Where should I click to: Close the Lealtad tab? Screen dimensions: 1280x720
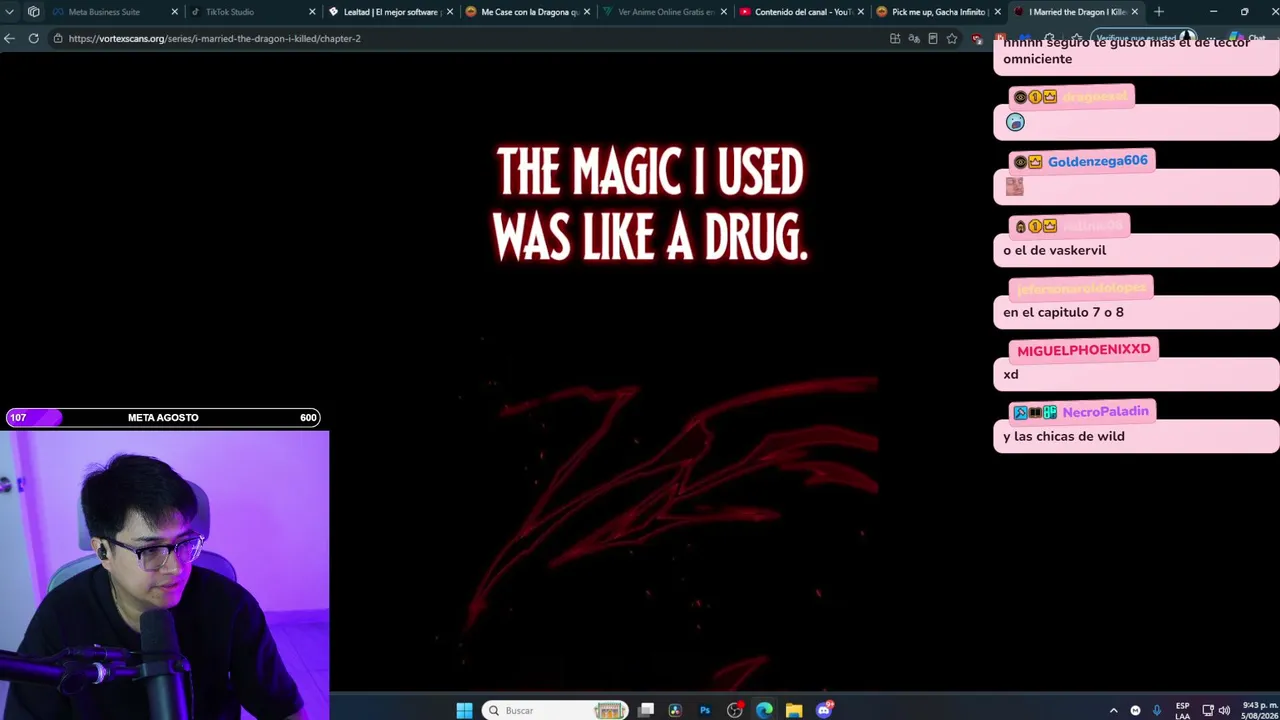tap(449, 12)
